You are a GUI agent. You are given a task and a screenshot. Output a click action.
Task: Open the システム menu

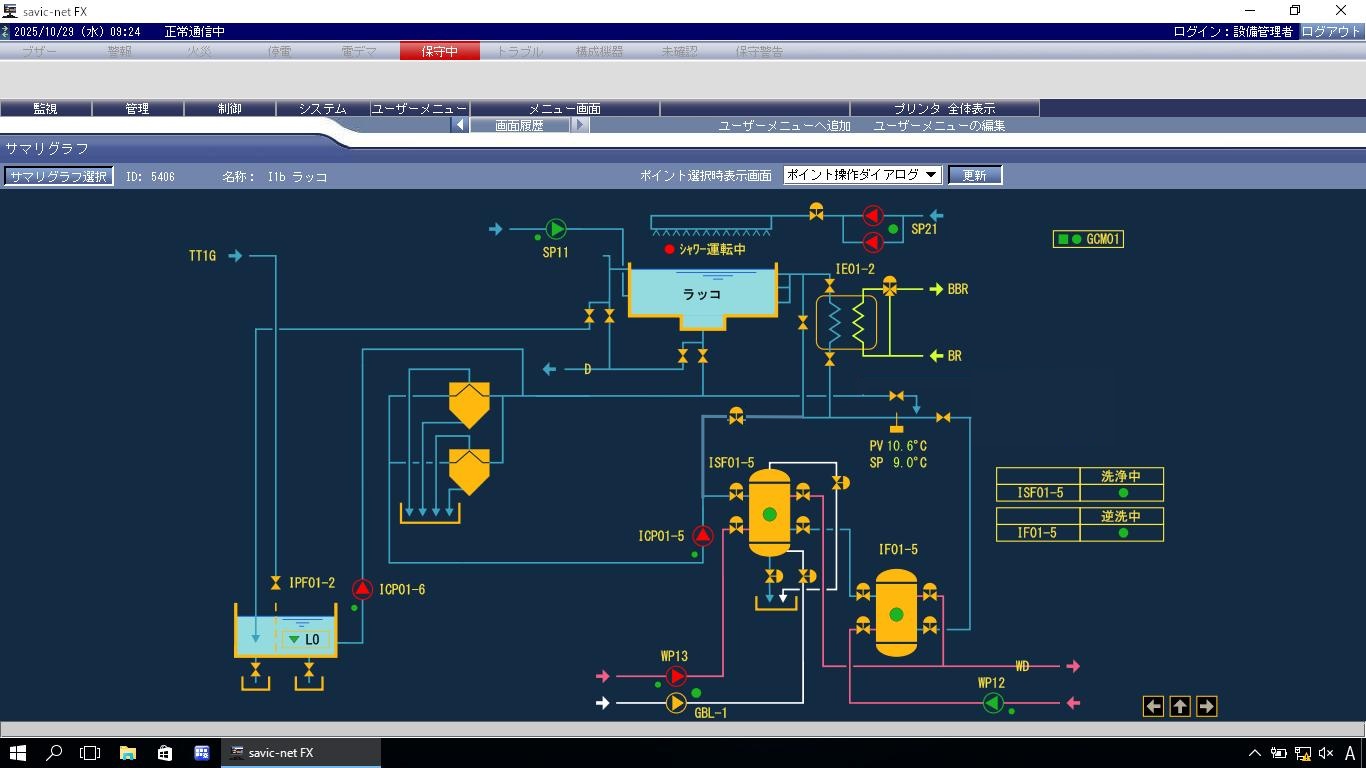322,108
